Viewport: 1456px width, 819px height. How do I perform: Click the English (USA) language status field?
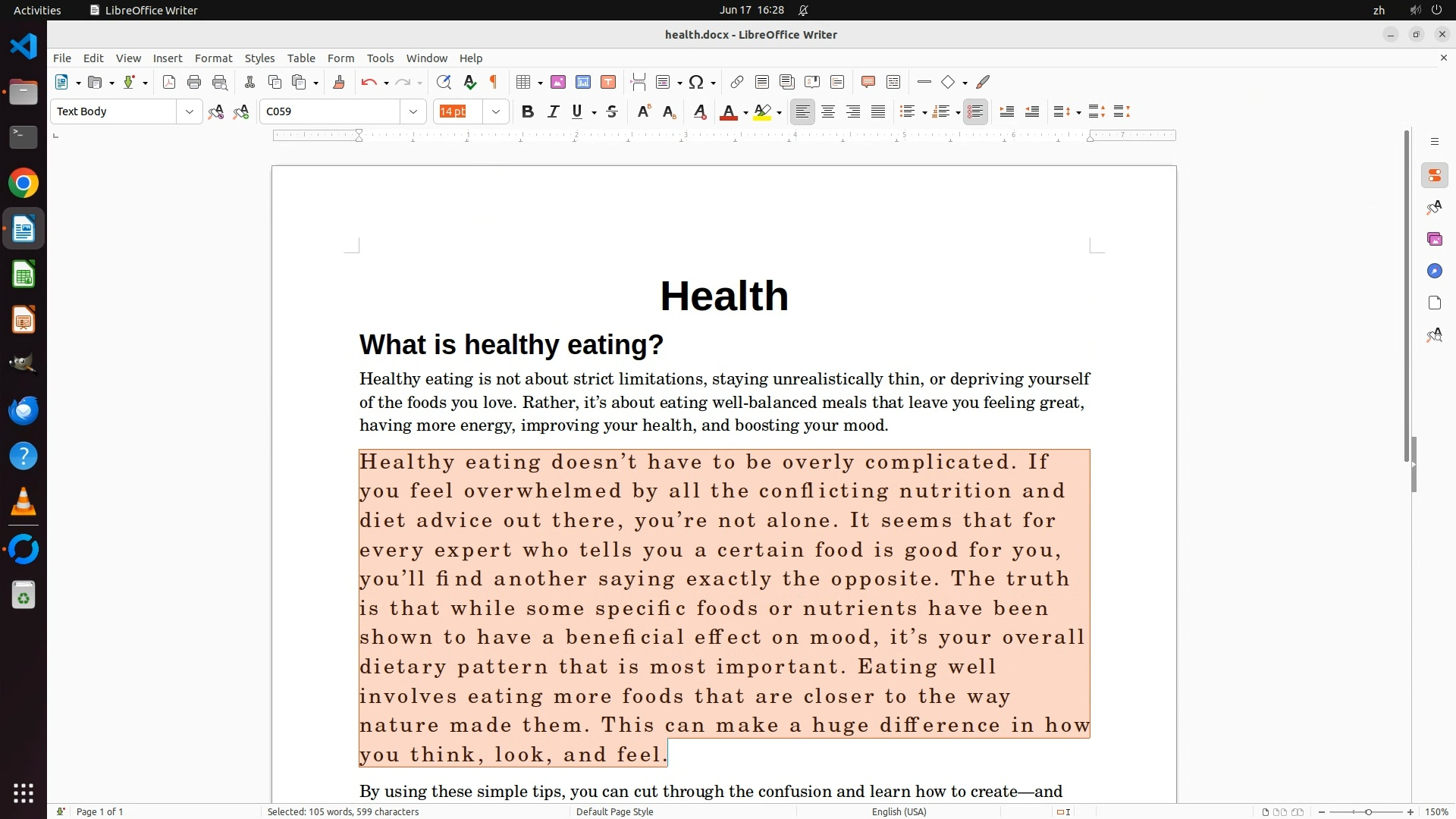[x=899, y=811]
